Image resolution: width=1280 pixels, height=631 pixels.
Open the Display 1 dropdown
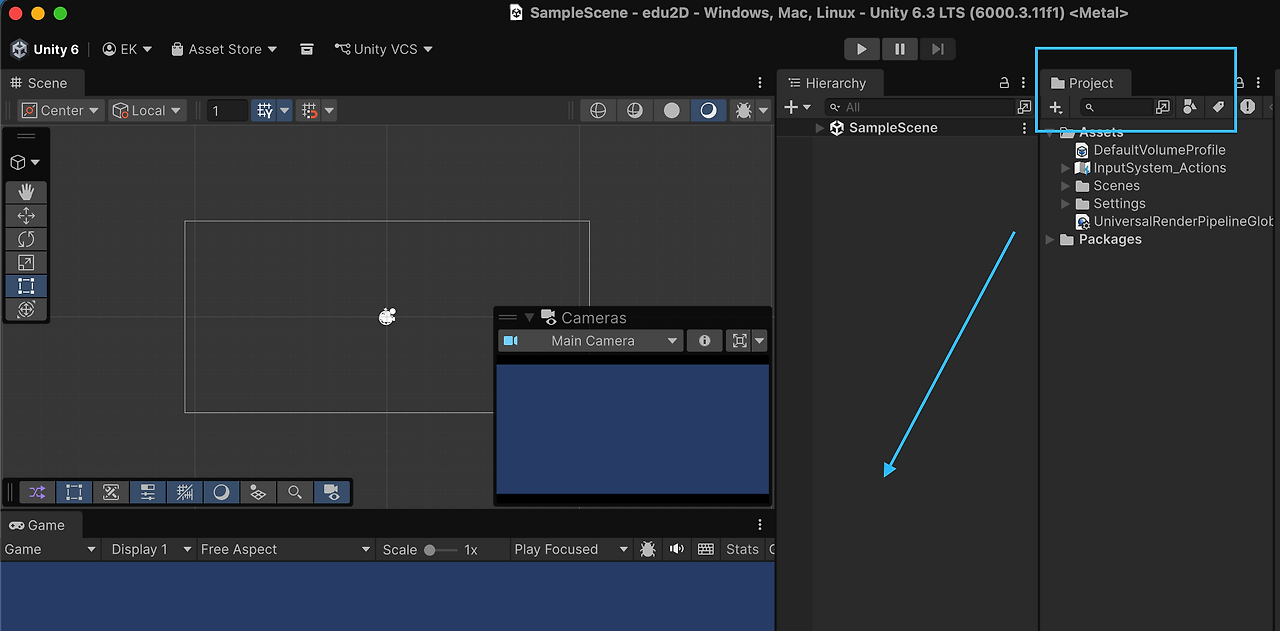[151, 549]
